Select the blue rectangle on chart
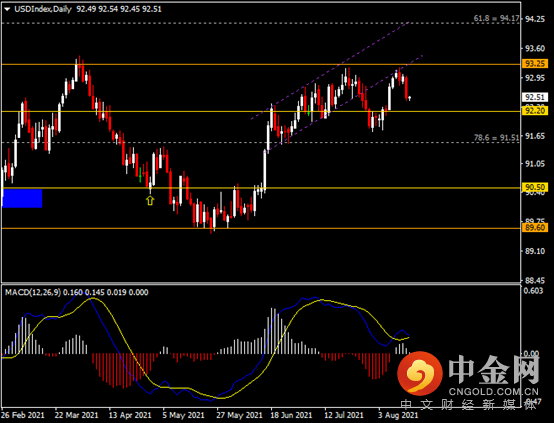The height and width of the screenshot is (423, 554). coord(22,198)
